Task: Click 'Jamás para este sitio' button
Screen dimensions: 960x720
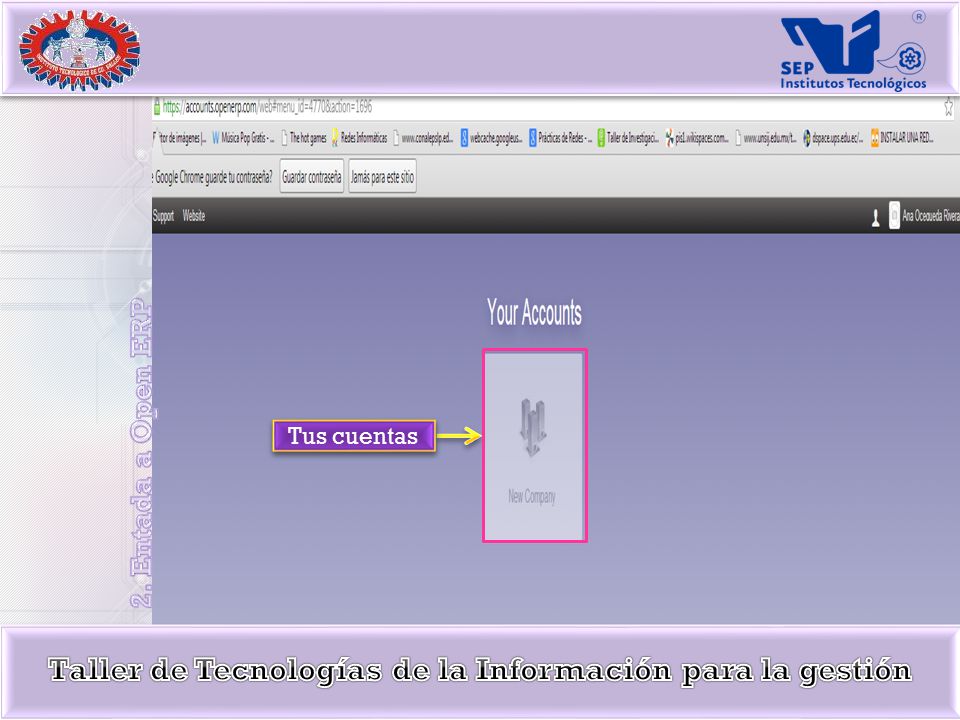Action: click(382, 177)
